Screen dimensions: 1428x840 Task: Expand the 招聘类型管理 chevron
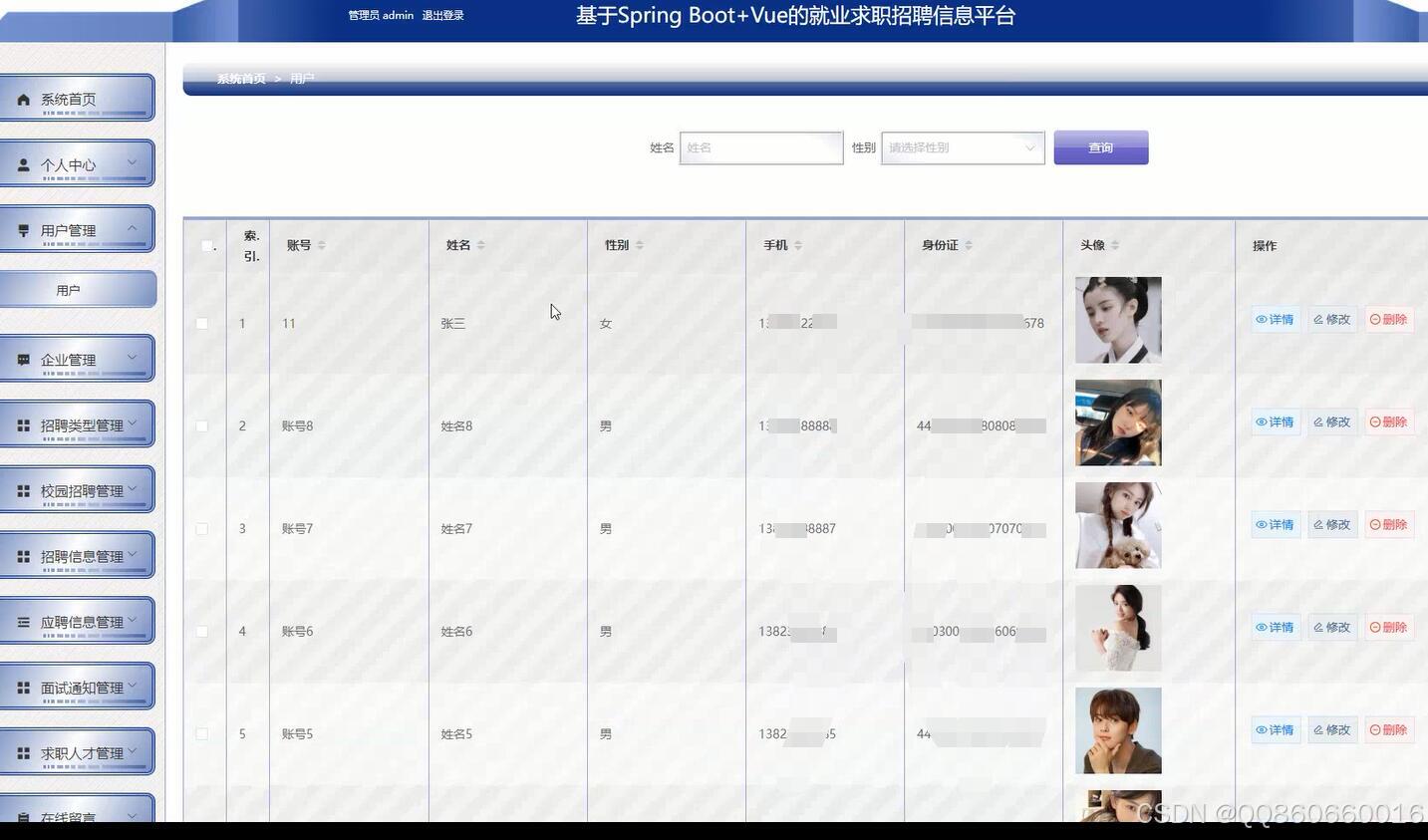point(132,422)
